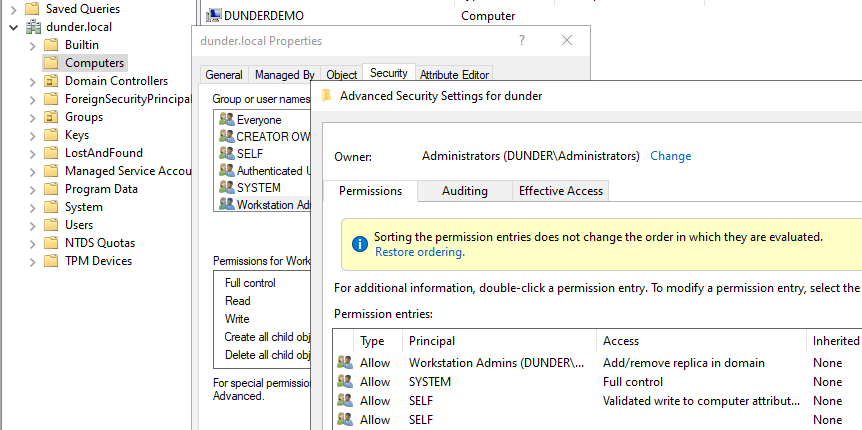Screen dimensions: 862x430
Task: Click the Keys folder icon
Action: coord(51,135)
